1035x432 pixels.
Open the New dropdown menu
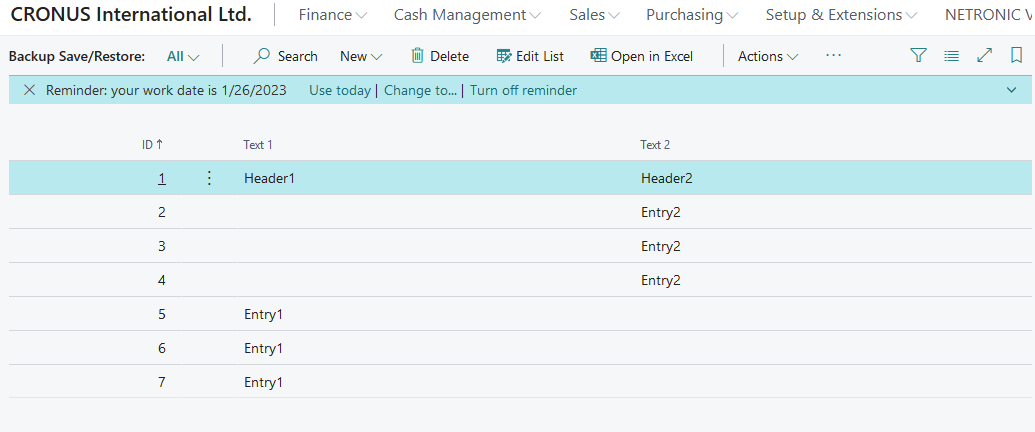(361, 56)
